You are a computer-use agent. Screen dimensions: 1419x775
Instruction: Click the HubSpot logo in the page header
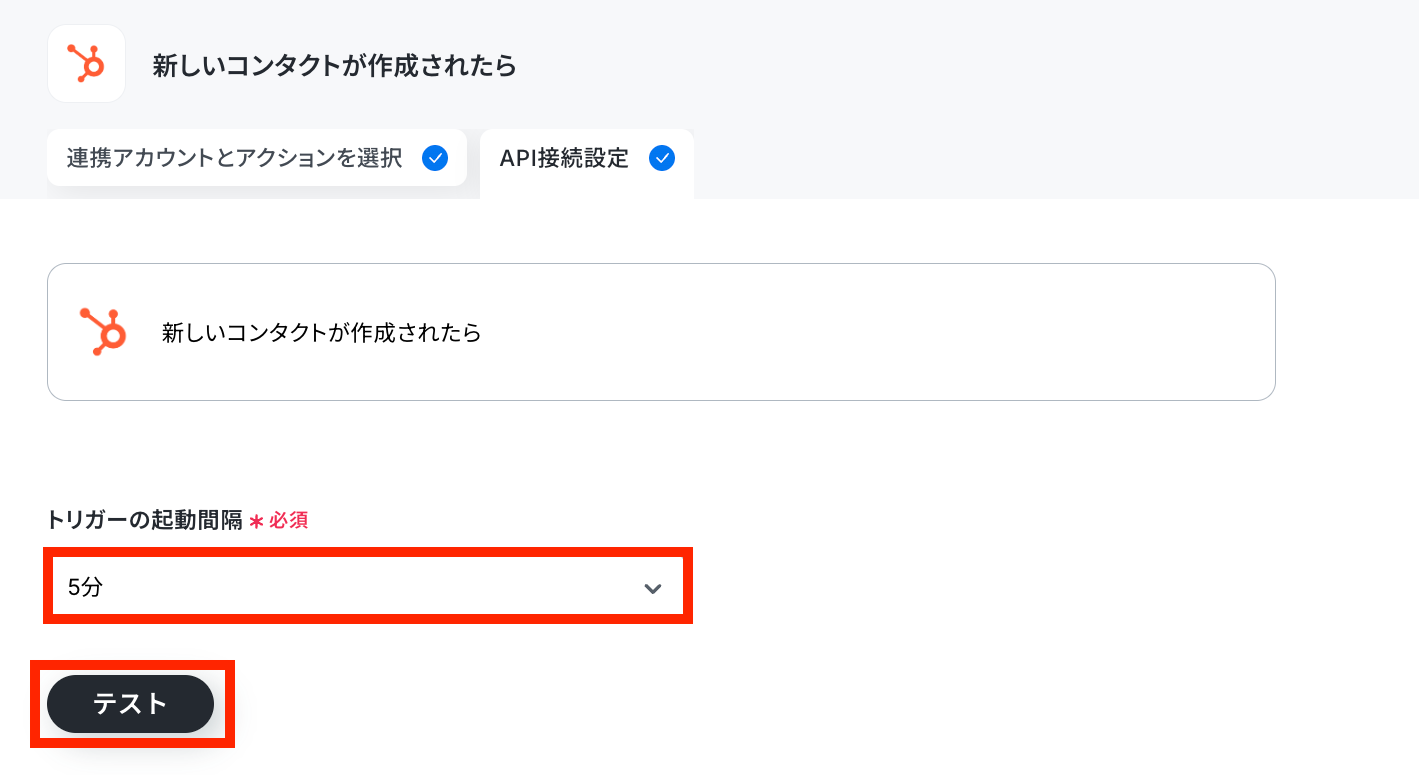(x=86, y=64)
